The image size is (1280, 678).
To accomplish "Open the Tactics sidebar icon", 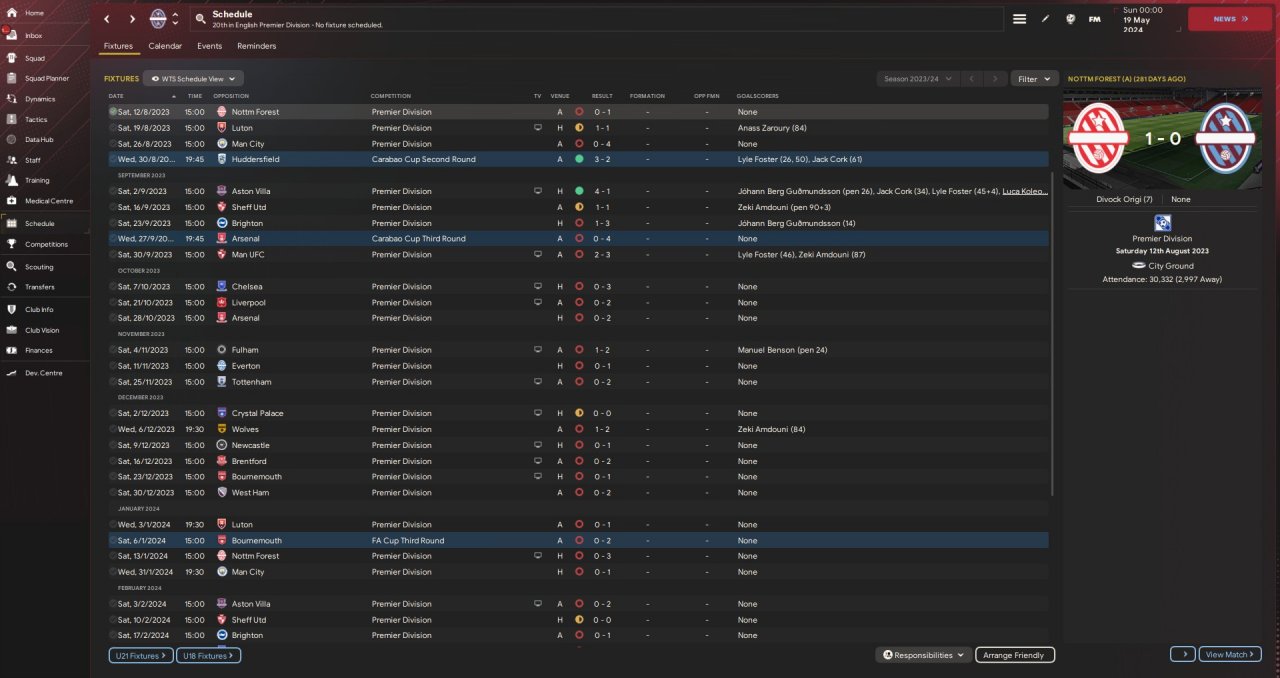I will click(11, 119).
